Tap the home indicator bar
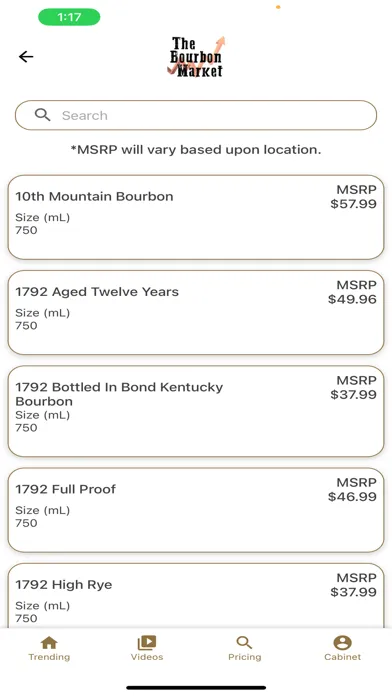Image resolution: width=392 pixels, height=696 pixels. click(x=196, y=688)
